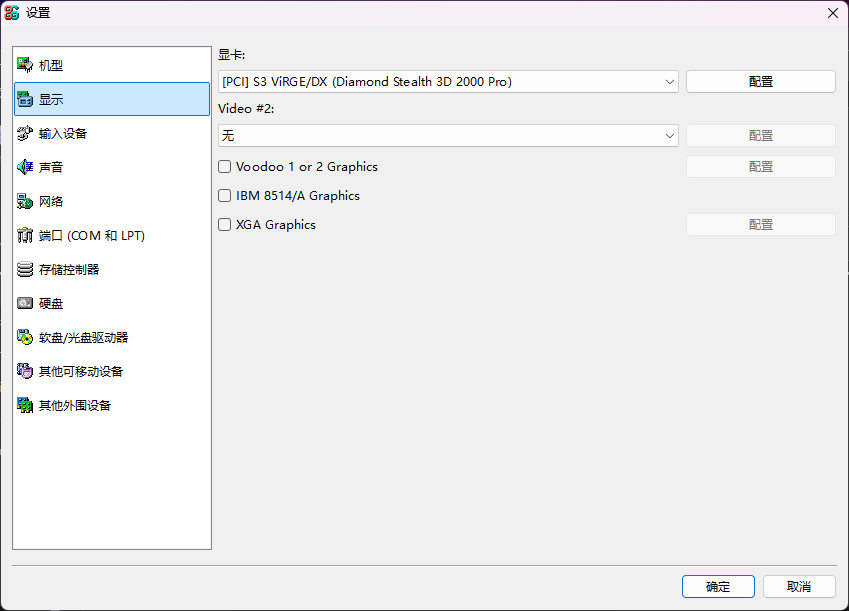Toggle the IBM 8514/A Graphics checkbox
The width and height of the screenshot is (849, 611).
(225, 196)
